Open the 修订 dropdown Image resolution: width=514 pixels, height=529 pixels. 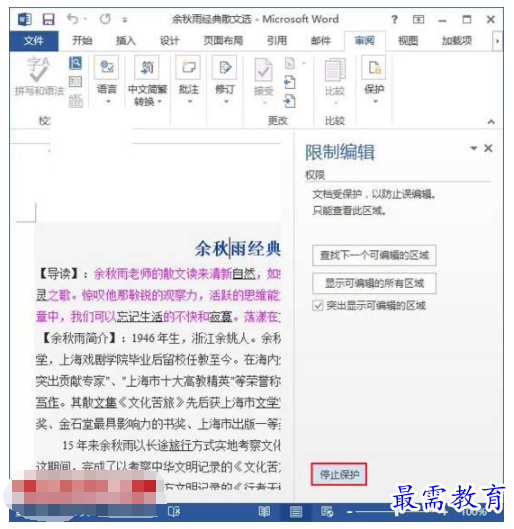click(x=225, y=81)
